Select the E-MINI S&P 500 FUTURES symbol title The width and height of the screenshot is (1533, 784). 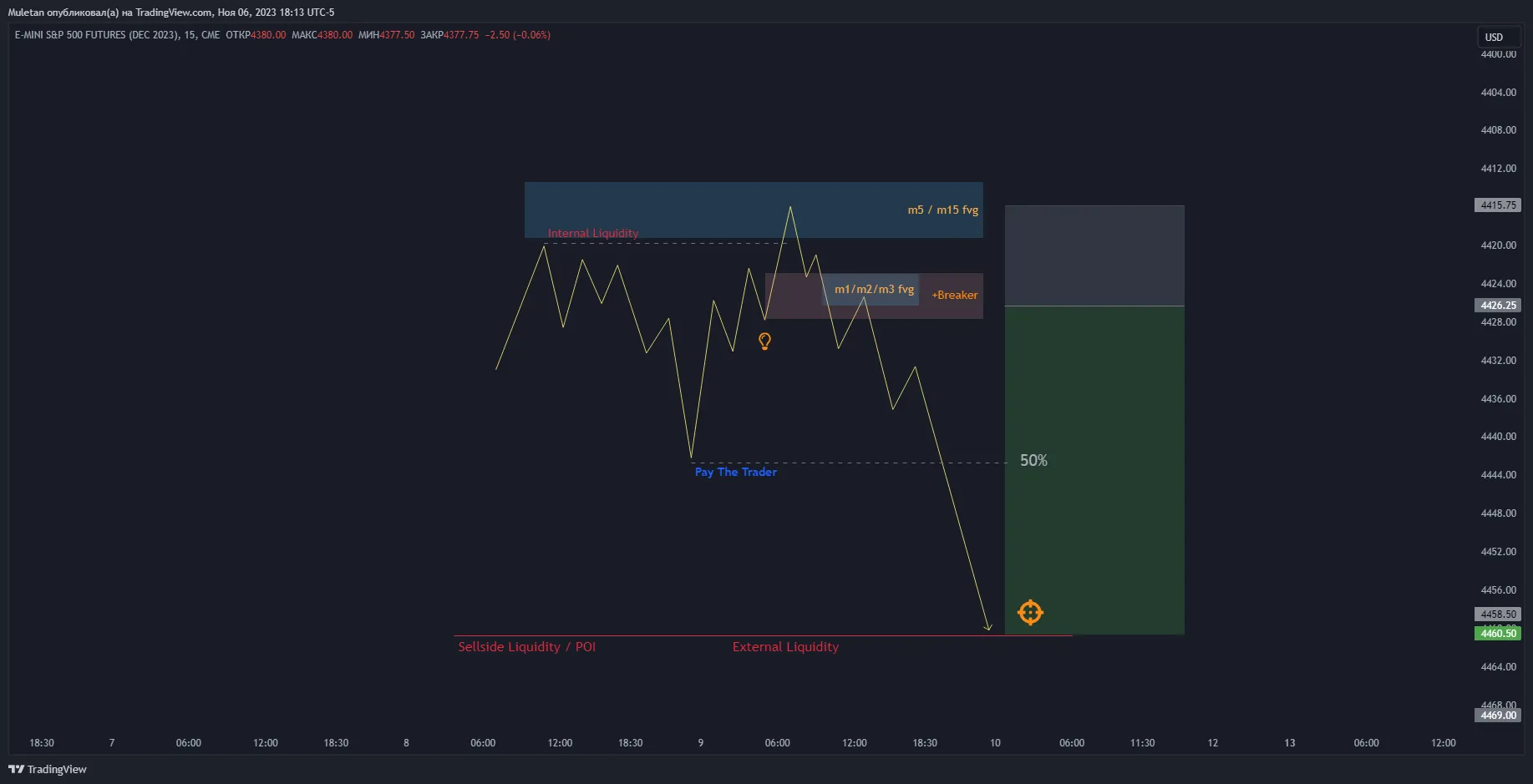tap(97, 35)
